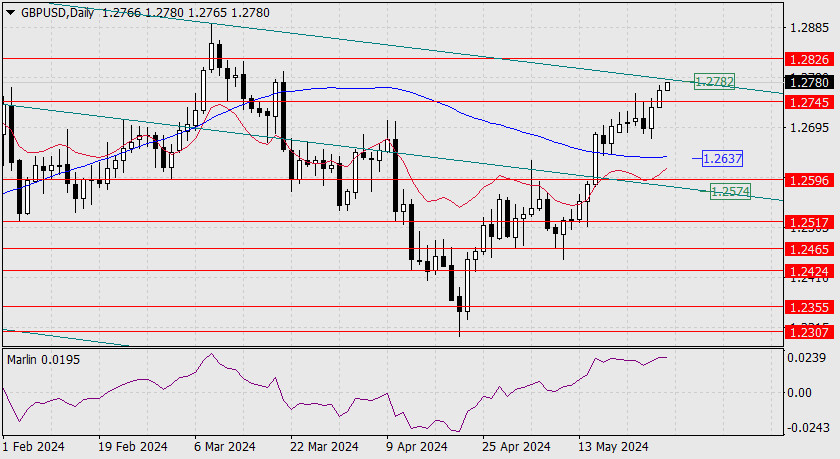Click the 0.0239 Marlin scale value
The width and height of the screenshot is (840, 459).
click(807, 358)
